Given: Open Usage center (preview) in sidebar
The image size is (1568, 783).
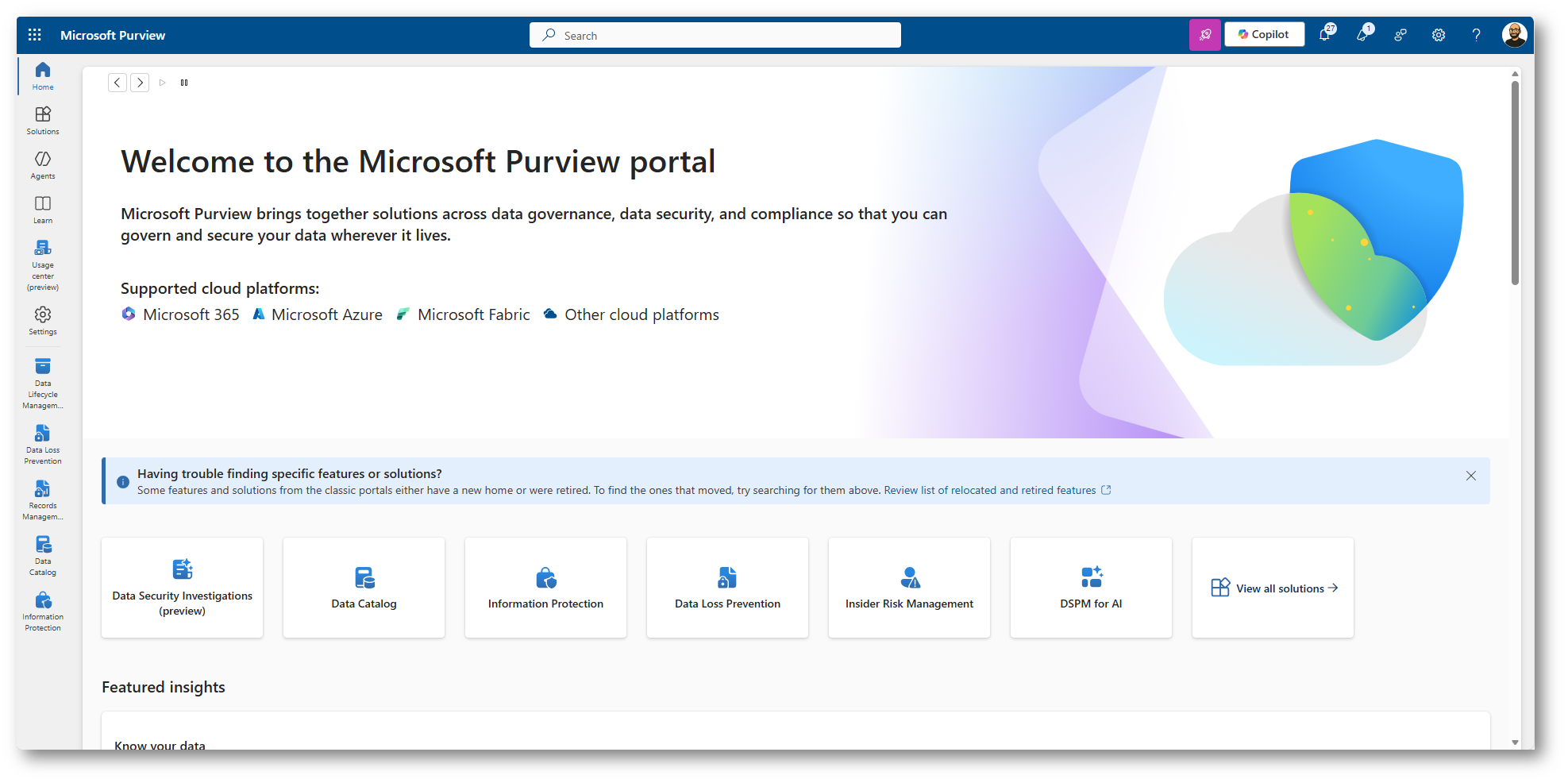Looking at the screenshot, I should pos(43,265).
